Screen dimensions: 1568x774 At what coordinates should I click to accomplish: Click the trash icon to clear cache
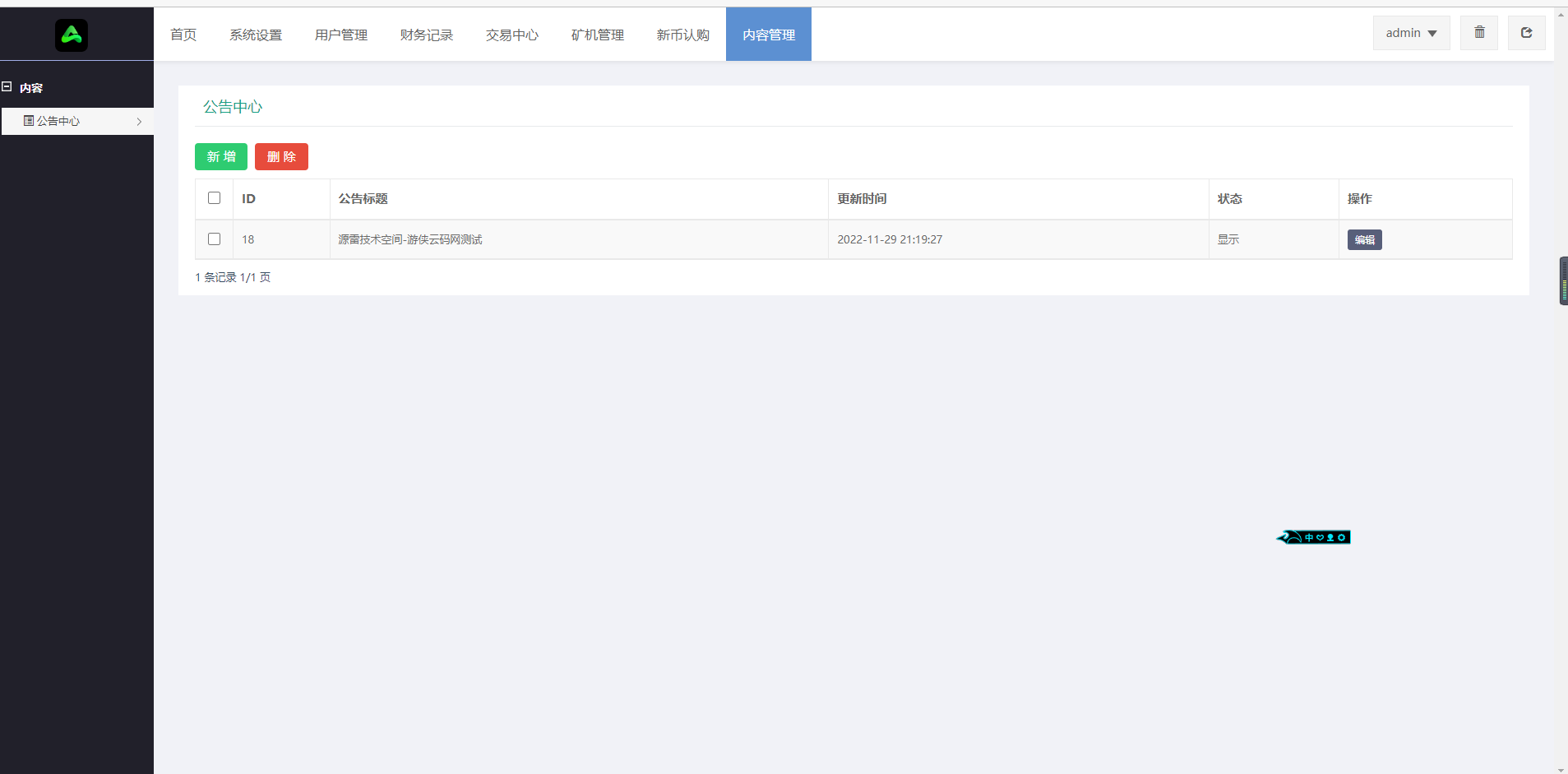1478,32
